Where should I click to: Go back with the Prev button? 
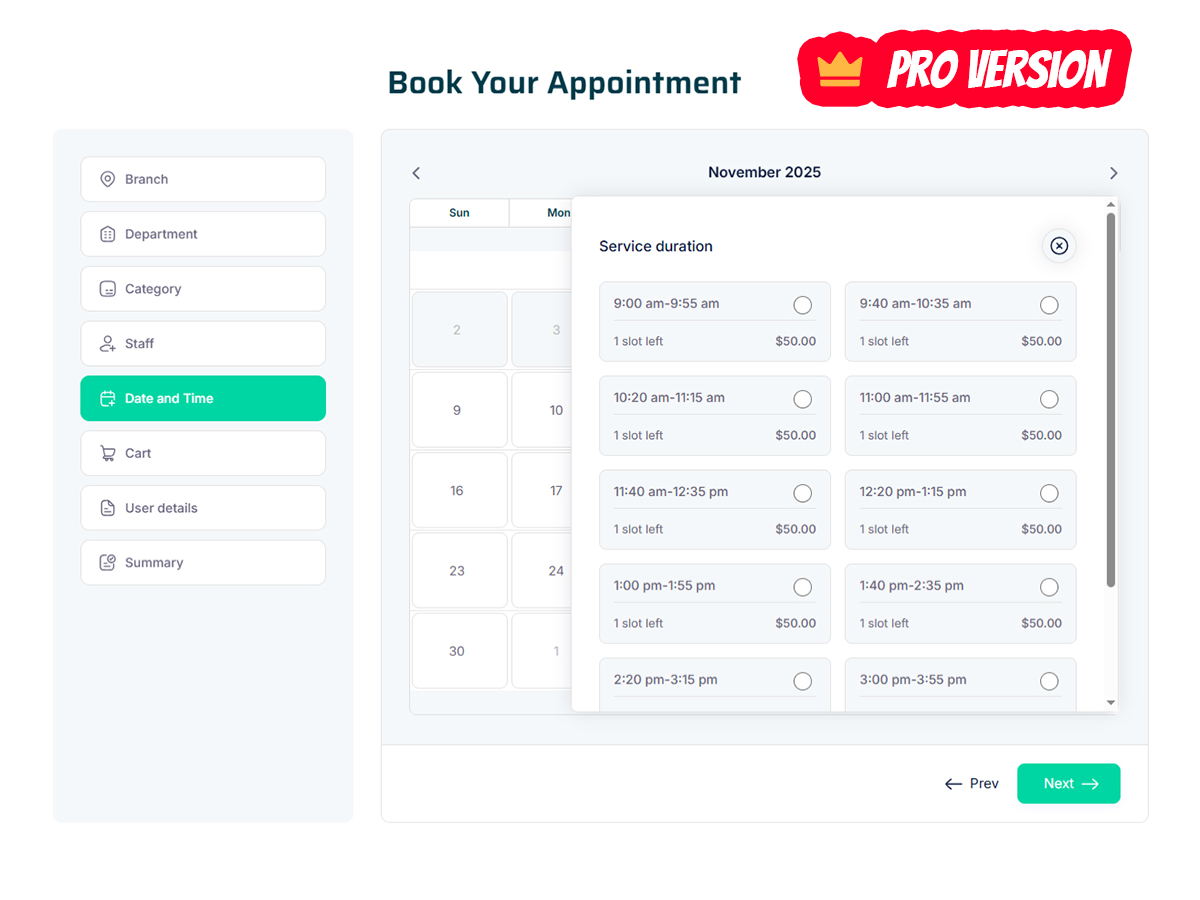coord(972,784)
